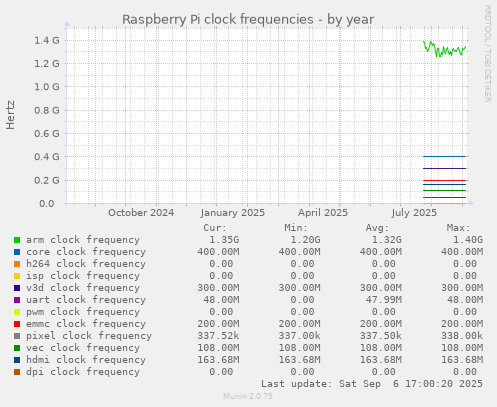Viewport: 497px width, 407px height.
Task: Click the brown dpi clock legend swatch
Action: 17,372
